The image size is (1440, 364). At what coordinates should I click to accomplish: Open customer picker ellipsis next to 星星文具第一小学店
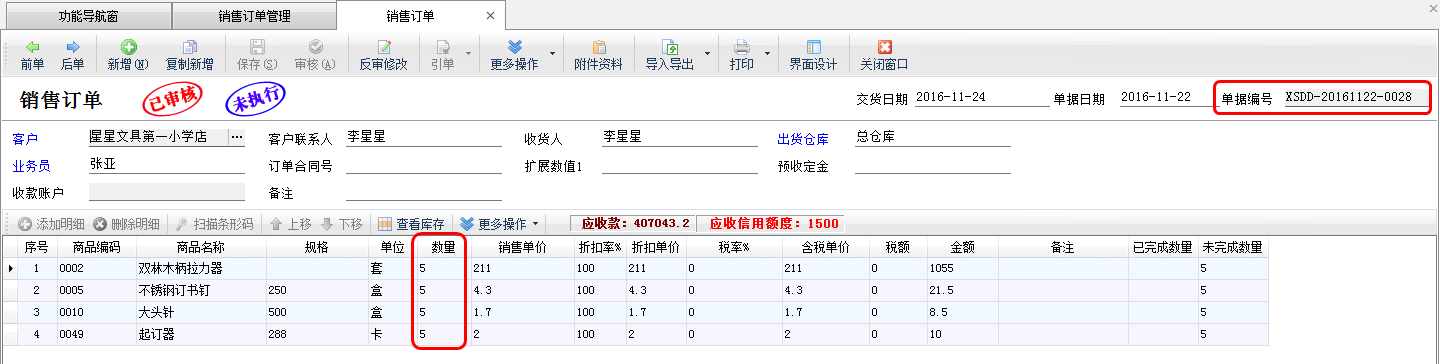[x=237, y=137]
